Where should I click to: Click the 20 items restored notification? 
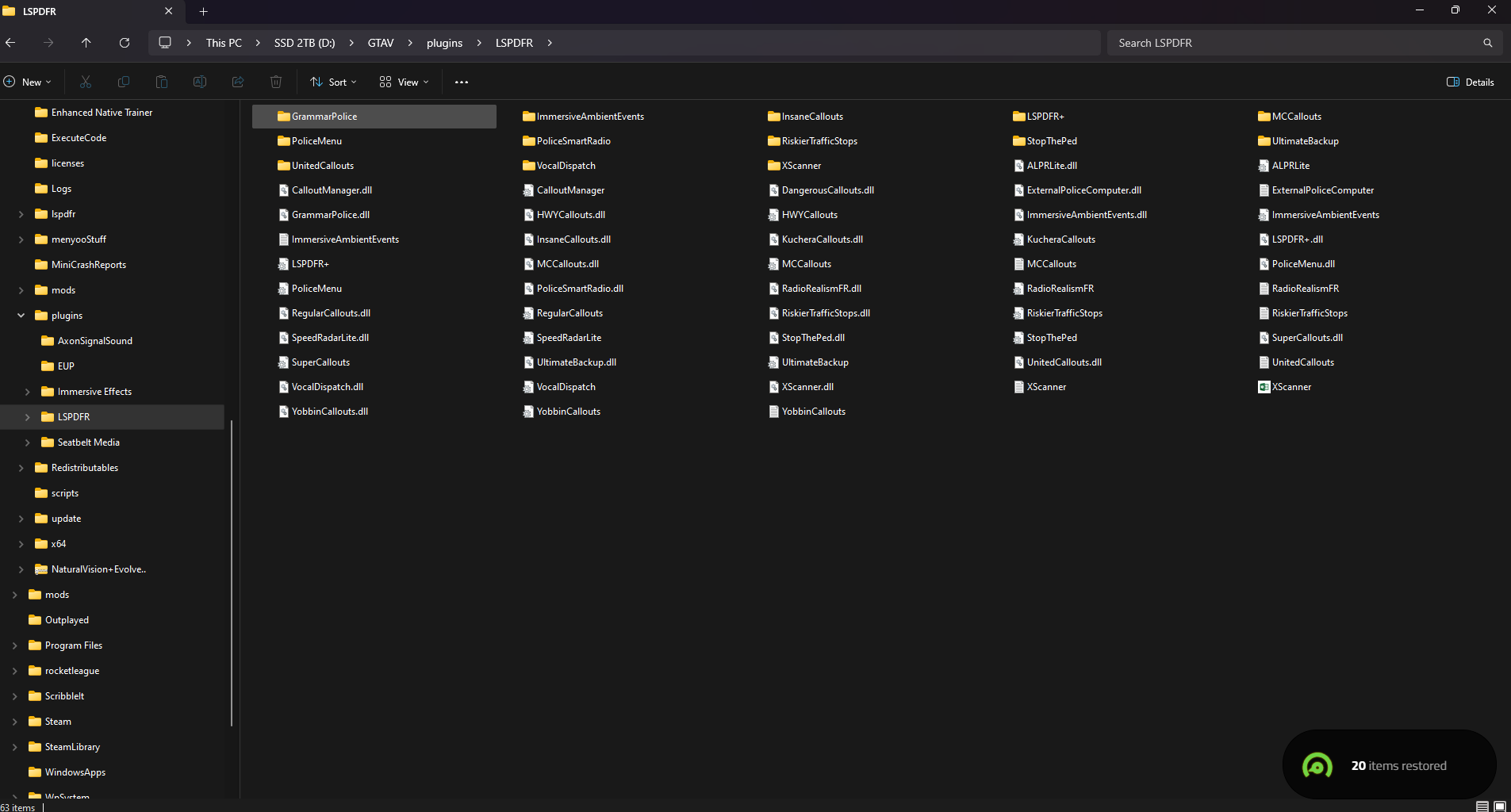coord(1390,765)
